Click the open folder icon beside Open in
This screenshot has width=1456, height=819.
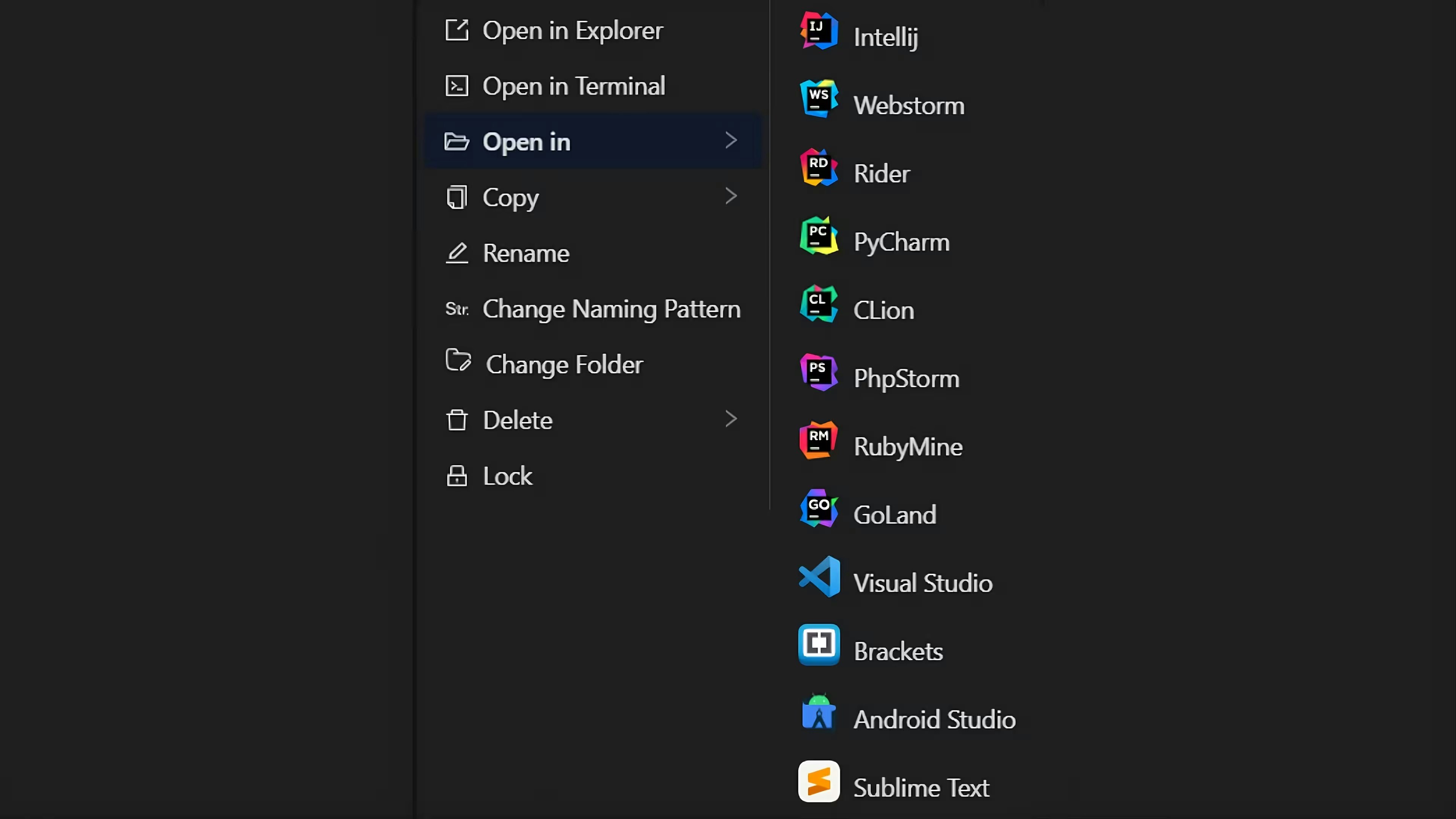coord(457,141)
